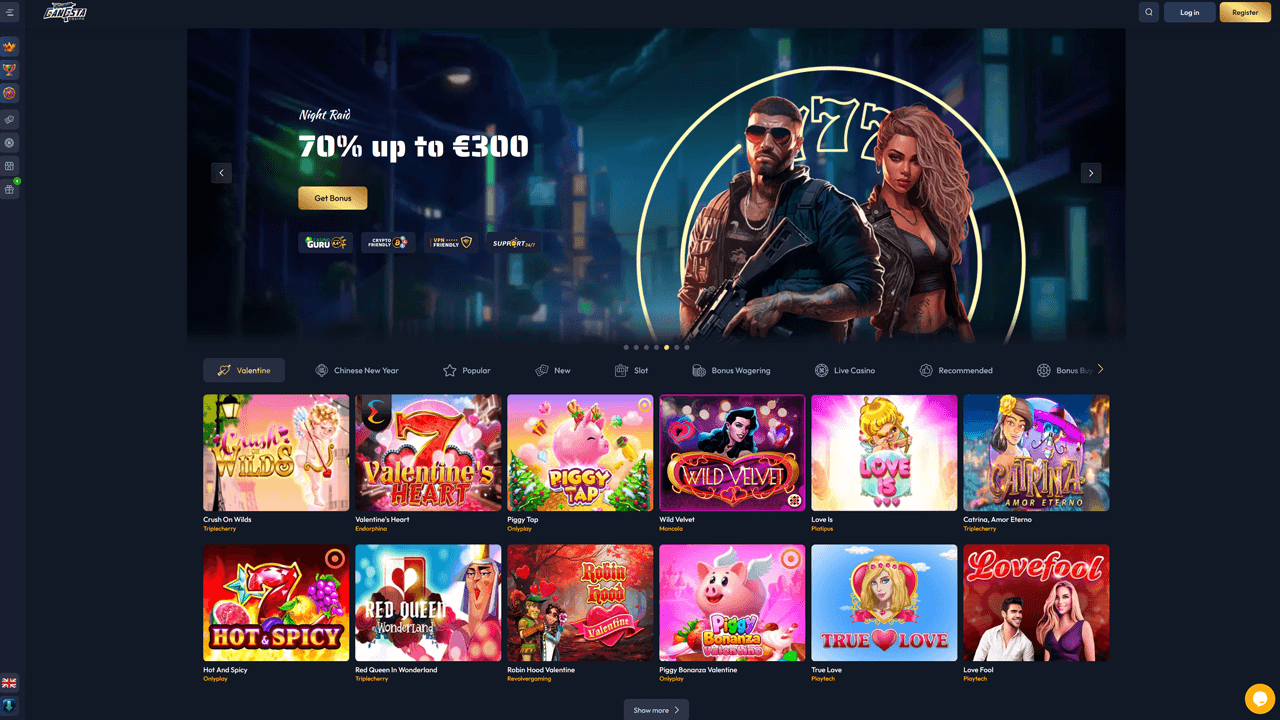Switch to the Live Casino tab
The height and width of the screenshot is (720, 1280).
[845, 370]
